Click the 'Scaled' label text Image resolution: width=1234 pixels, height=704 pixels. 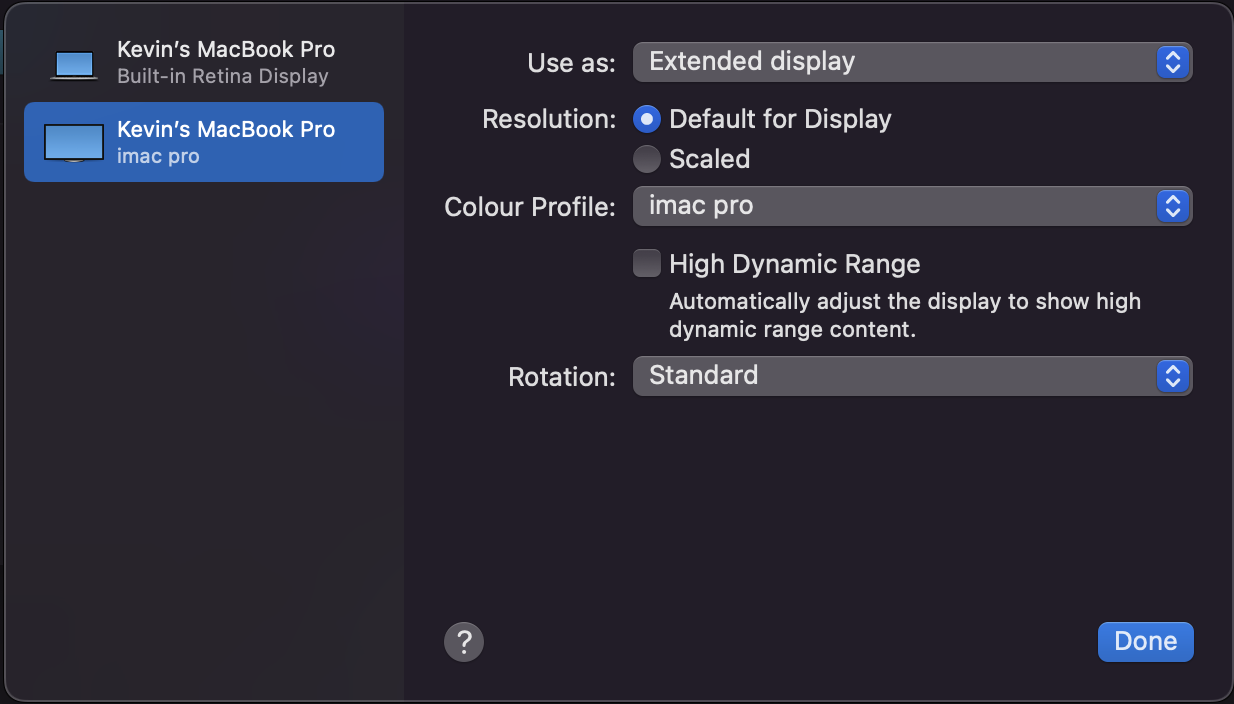click(x=709, y=159)
